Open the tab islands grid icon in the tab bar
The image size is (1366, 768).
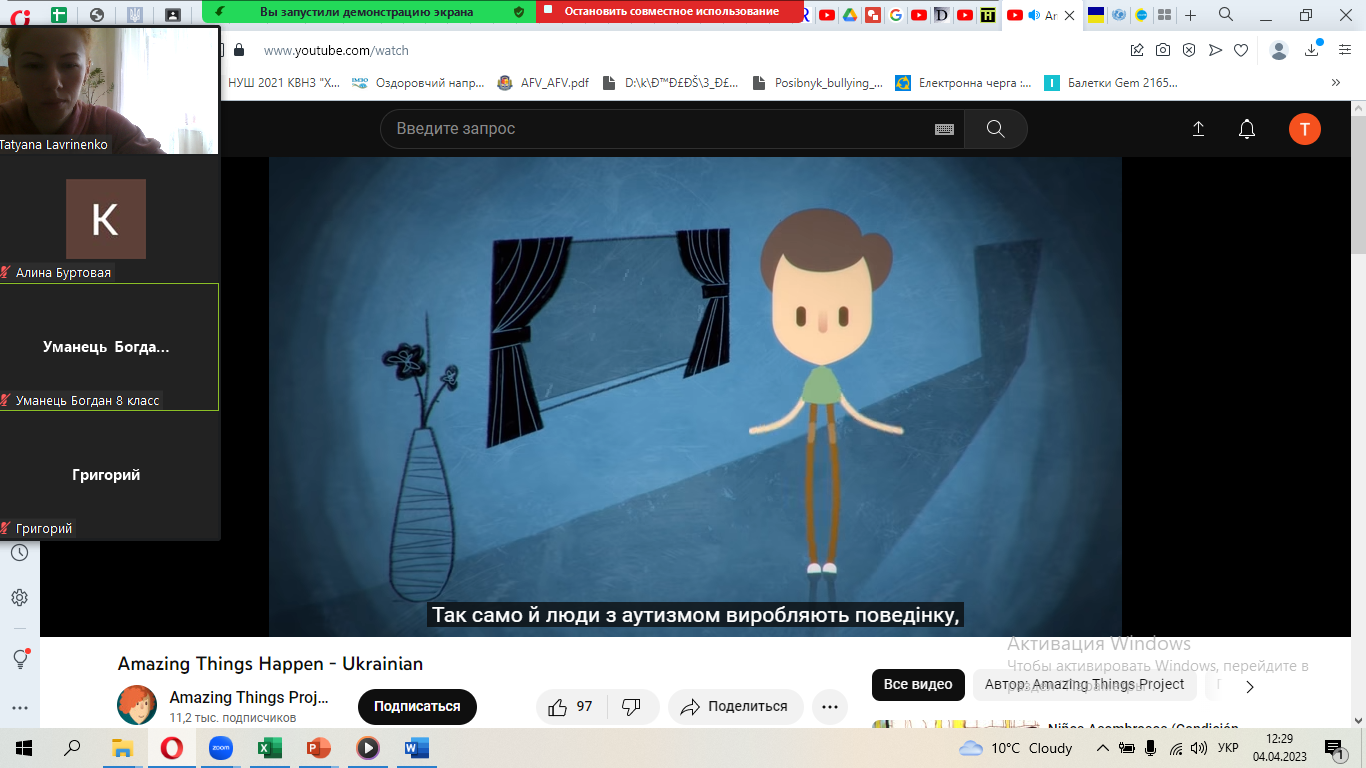coord(1164,15)
